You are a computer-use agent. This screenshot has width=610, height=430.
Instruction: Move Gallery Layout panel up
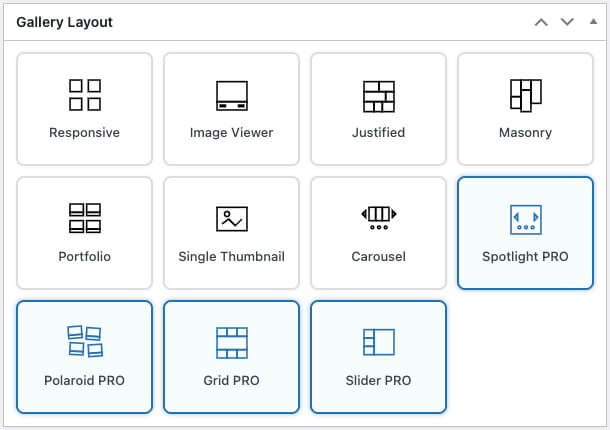(x=541, y=22)
